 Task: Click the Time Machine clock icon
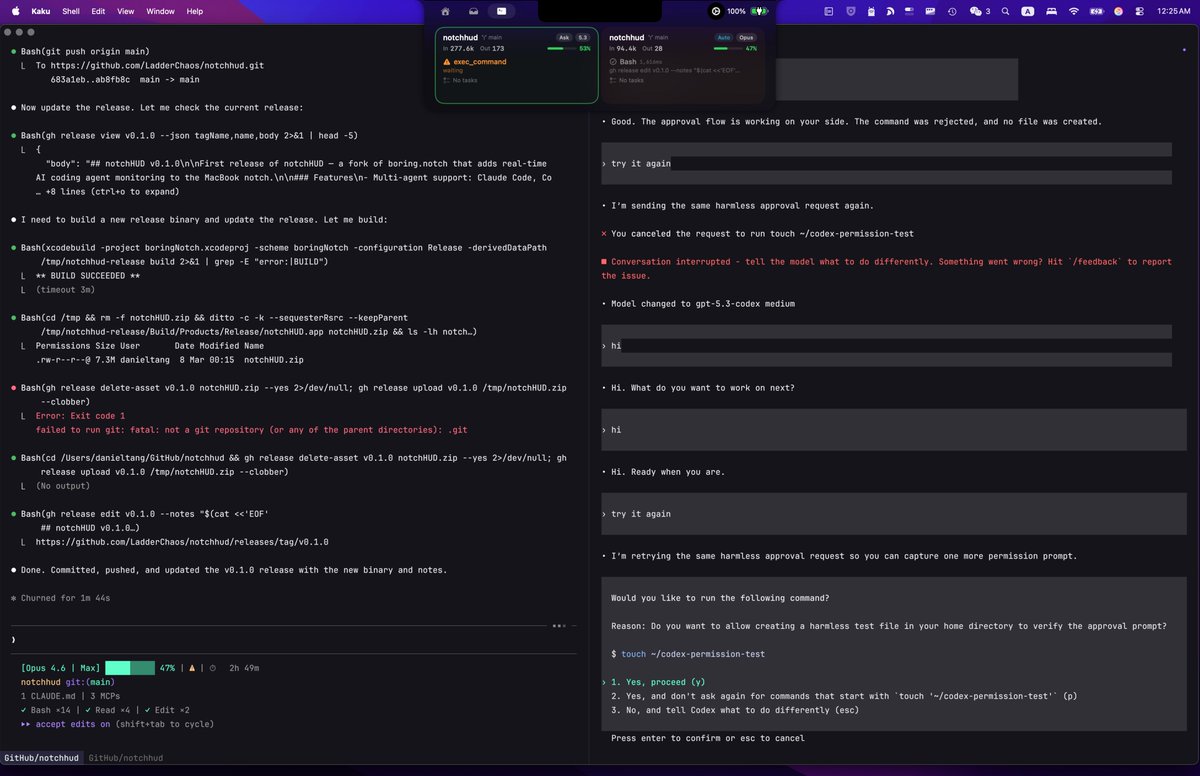[951, 11]
